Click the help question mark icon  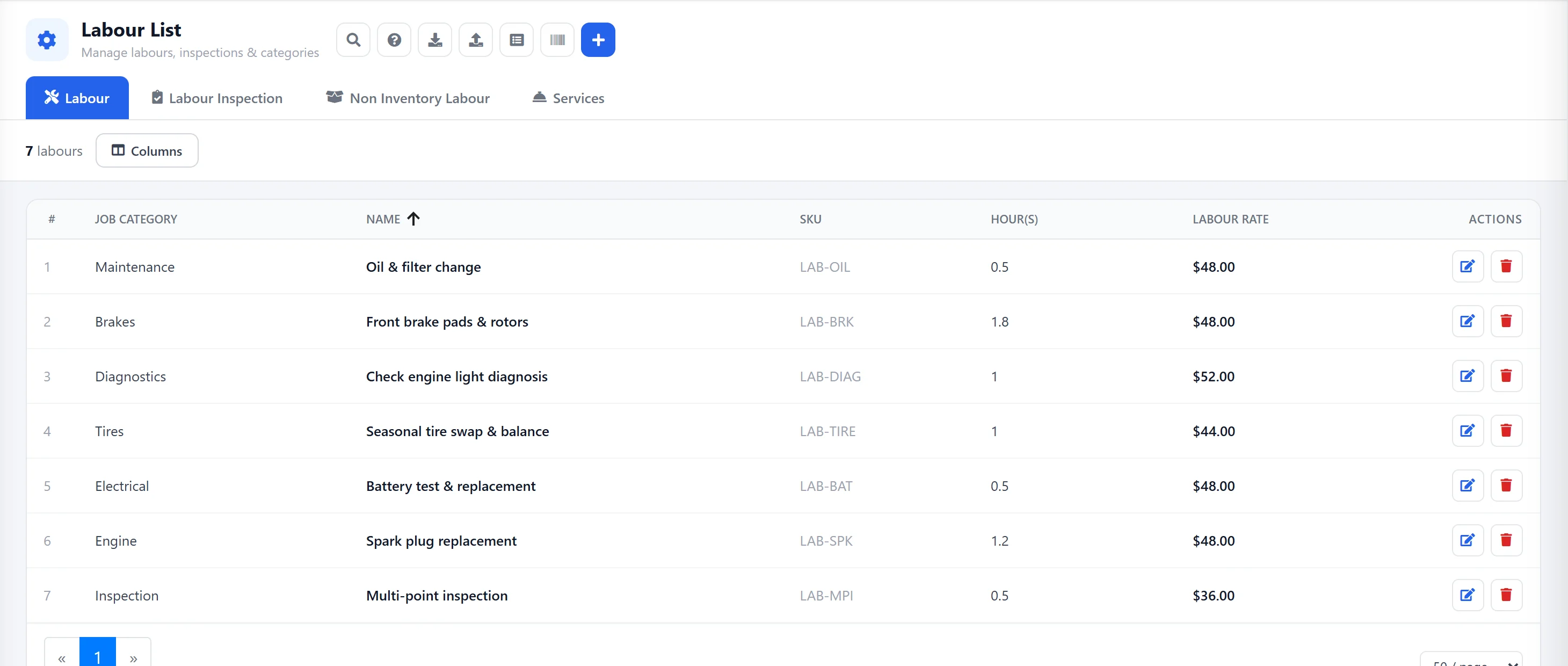(x=394, y=40)
